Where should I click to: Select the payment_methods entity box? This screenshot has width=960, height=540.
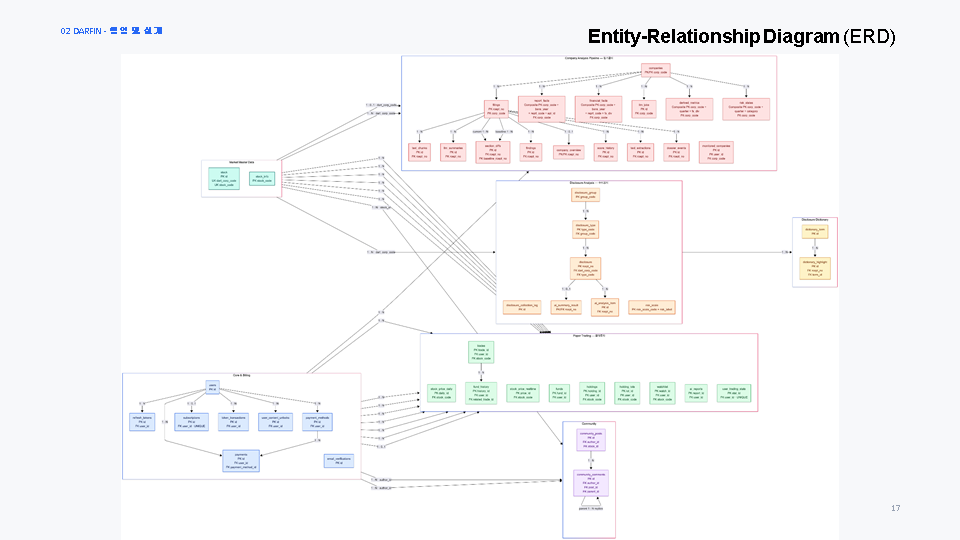[x=317, y=422]
